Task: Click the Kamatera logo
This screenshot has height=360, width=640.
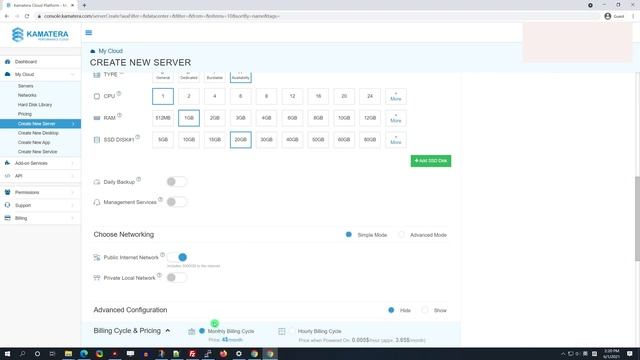Action: click(x=40, y=35)
